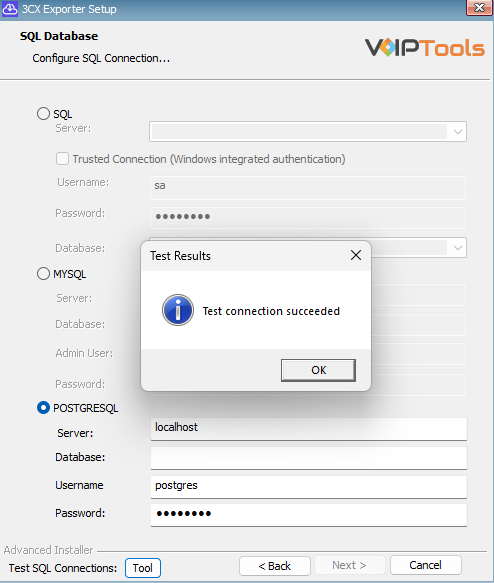Expand the SQL Database dropdown arrow

(458, 248)
